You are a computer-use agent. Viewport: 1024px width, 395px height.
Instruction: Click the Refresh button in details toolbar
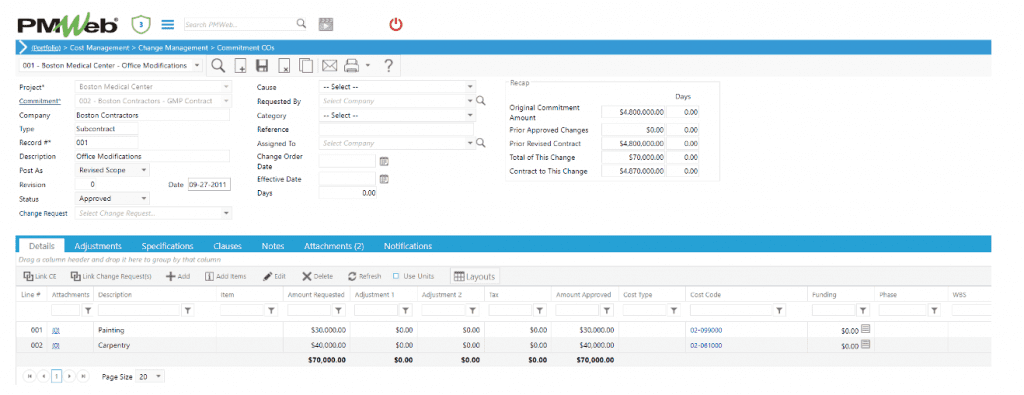coord(364,276)
